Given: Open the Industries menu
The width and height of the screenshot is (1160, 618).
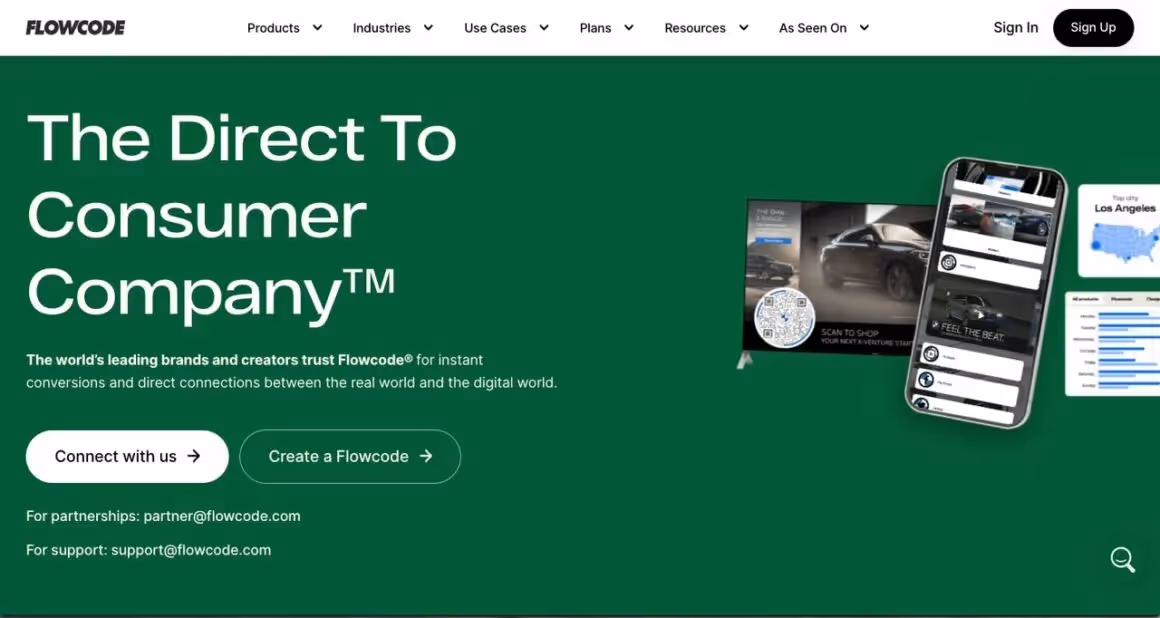Looking at the screenshot, I should click(382, 28).
